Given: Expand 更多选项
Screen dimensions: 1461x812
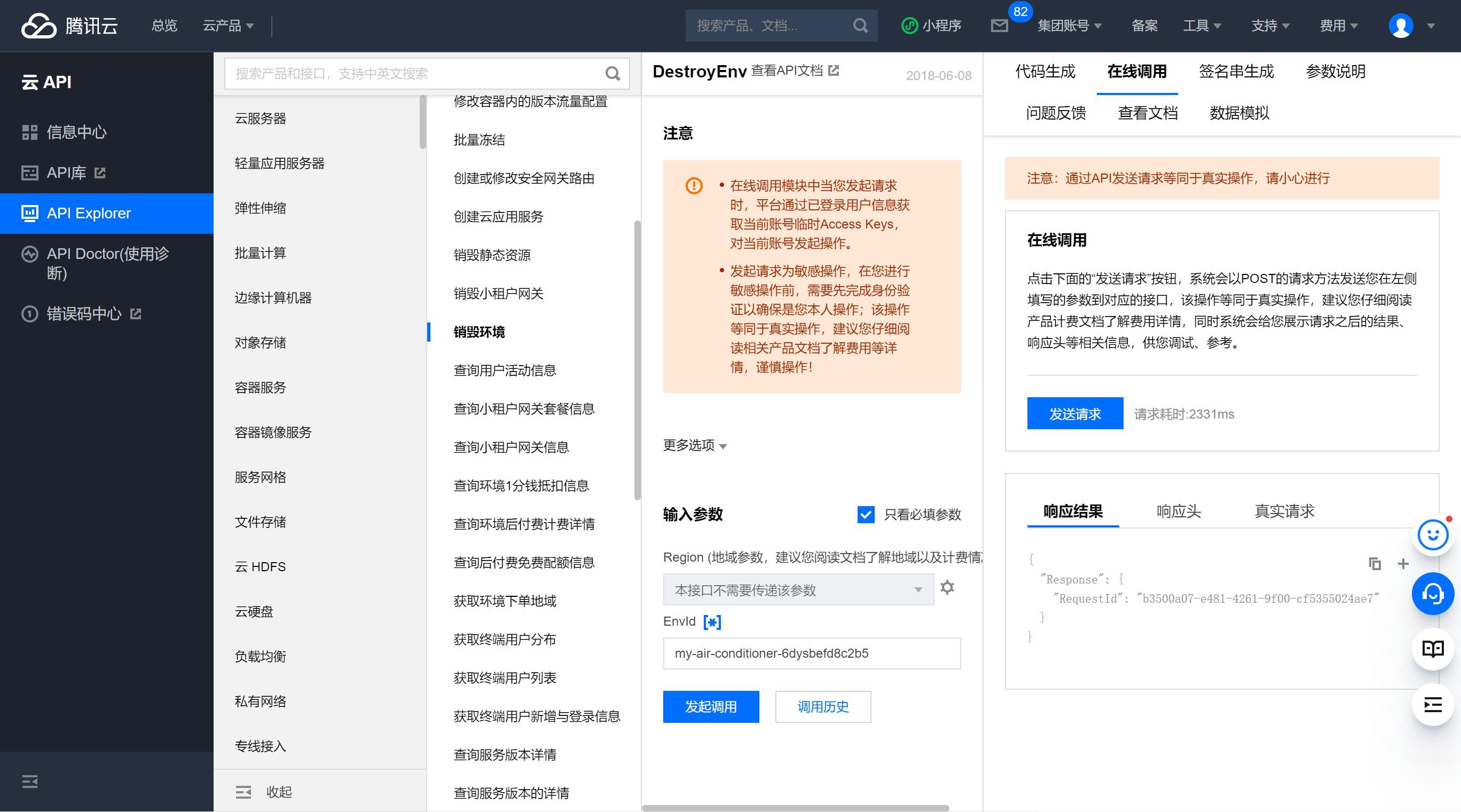Looking at the screenshot, I should (x=695, y=445).
